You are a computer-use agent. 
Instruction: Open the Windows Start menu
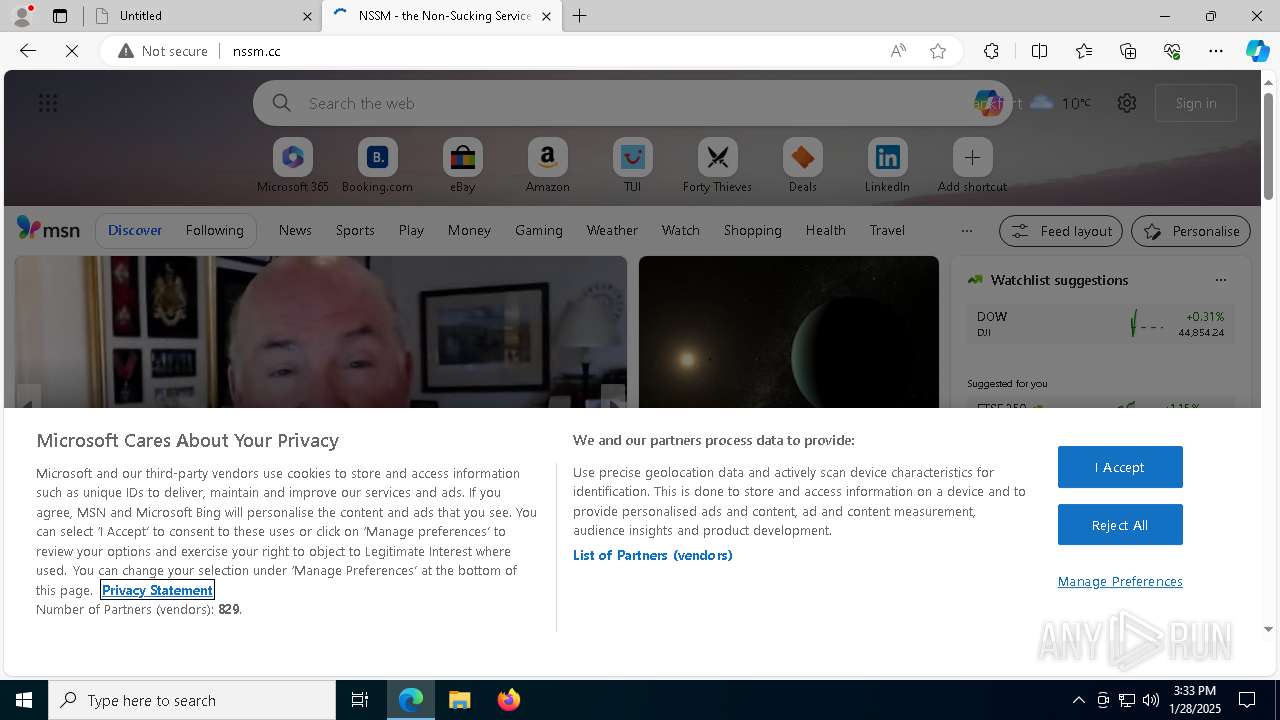pos(24,700)
